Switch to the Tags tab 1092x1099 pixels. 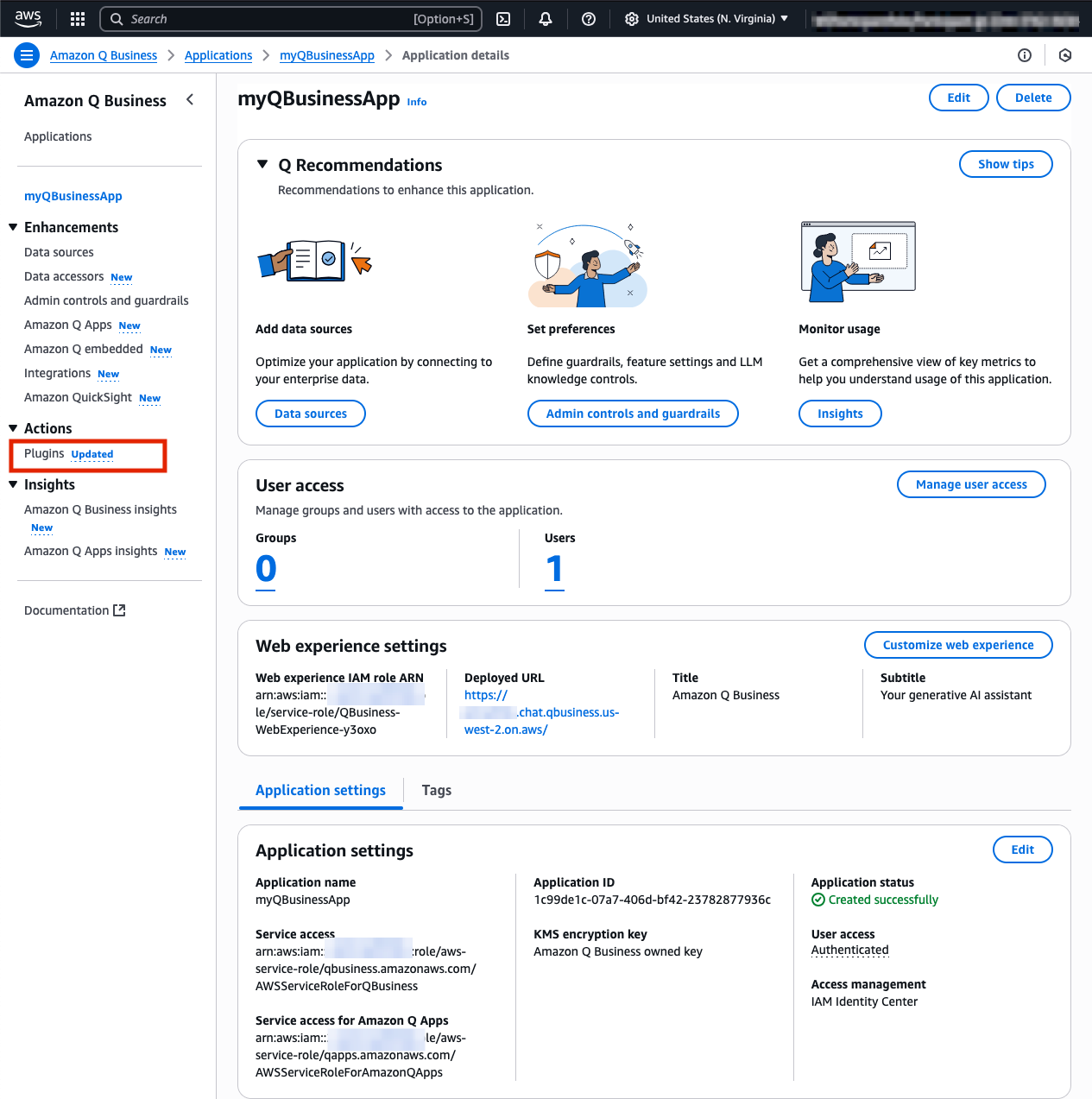436,790
